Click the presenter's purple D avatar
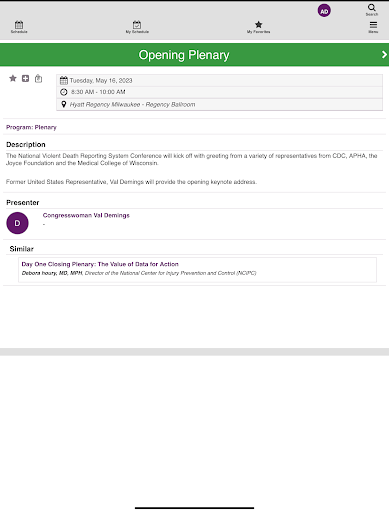The width and height of the screenshot is (389, 512). (17, 223)
